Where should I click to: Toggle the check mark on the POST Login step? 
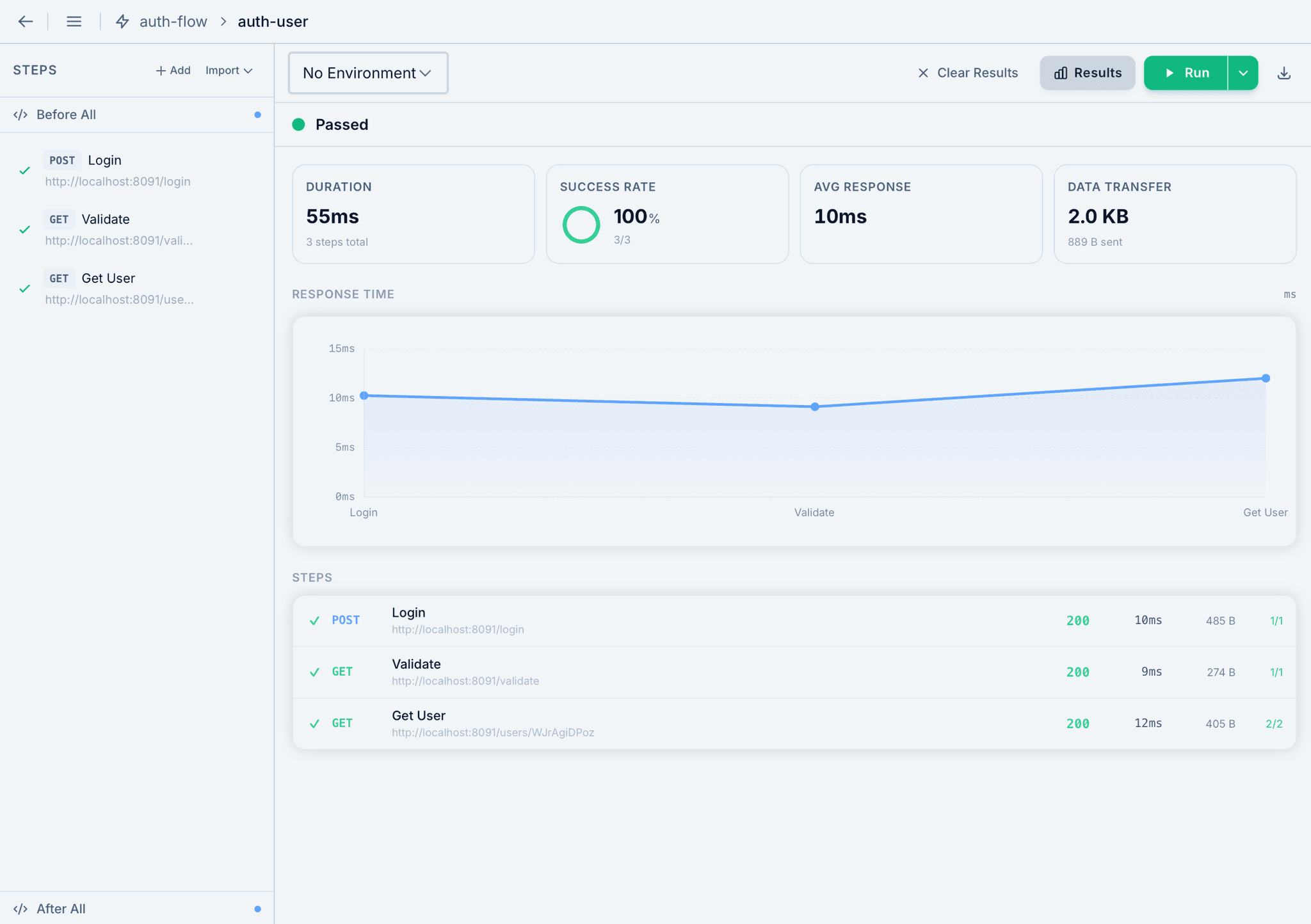24,171
